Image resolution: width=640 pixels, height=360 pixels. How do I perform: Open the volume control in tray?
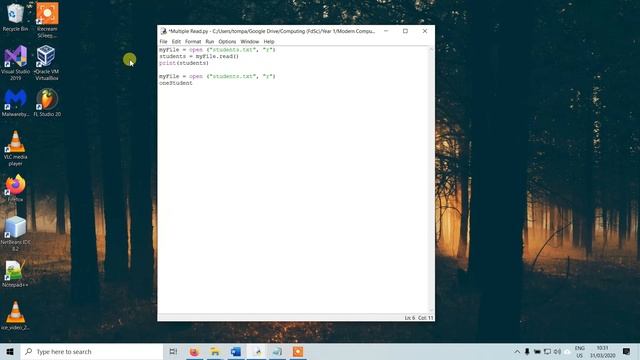coord(557,351)
